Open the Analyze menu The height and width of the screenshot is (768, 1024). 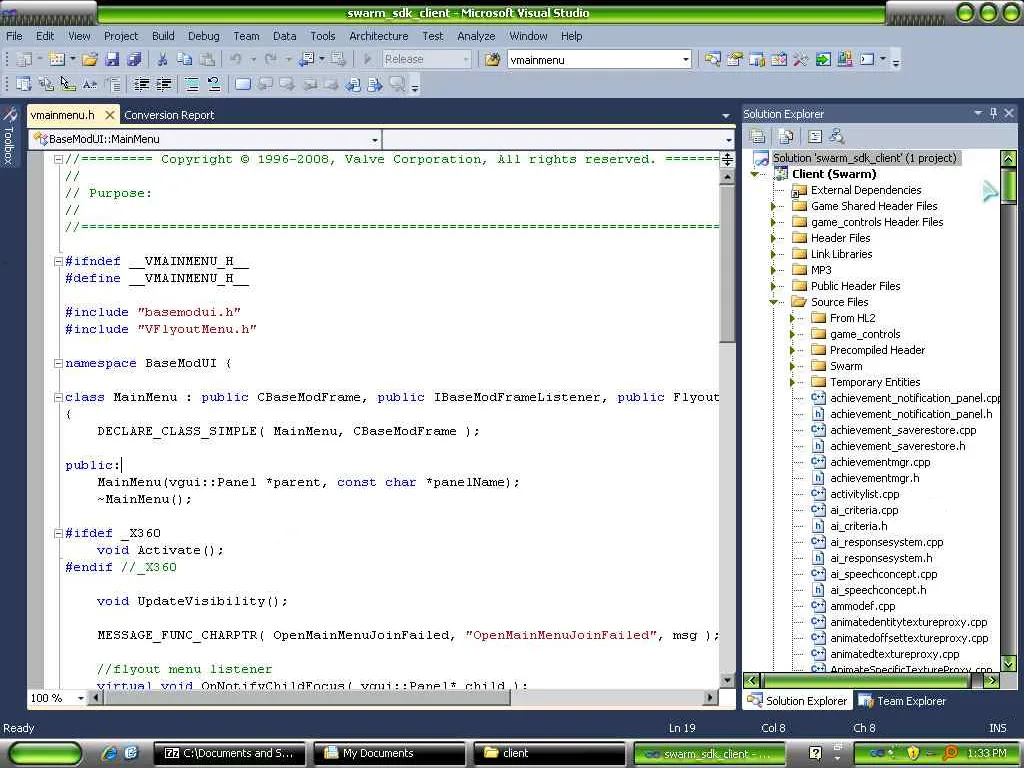point(476,36)
